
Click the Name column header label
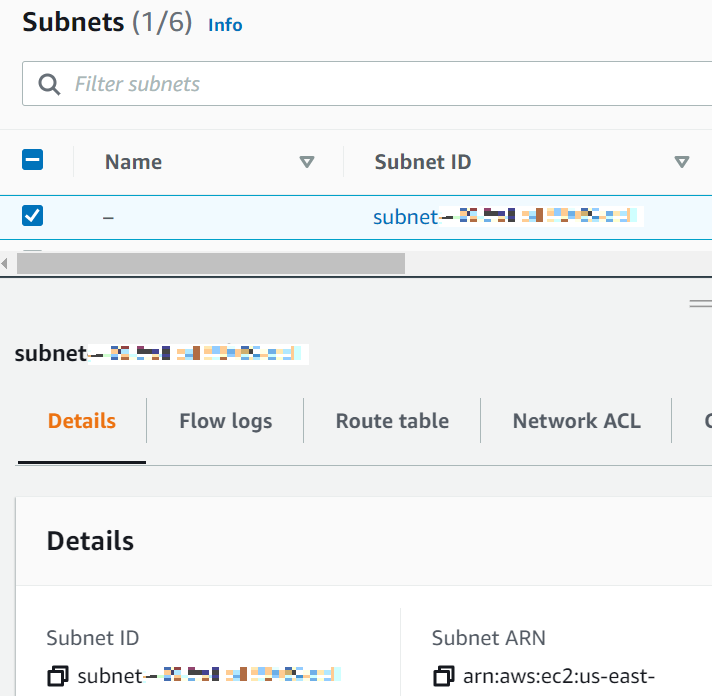click(x=133, y=162)
